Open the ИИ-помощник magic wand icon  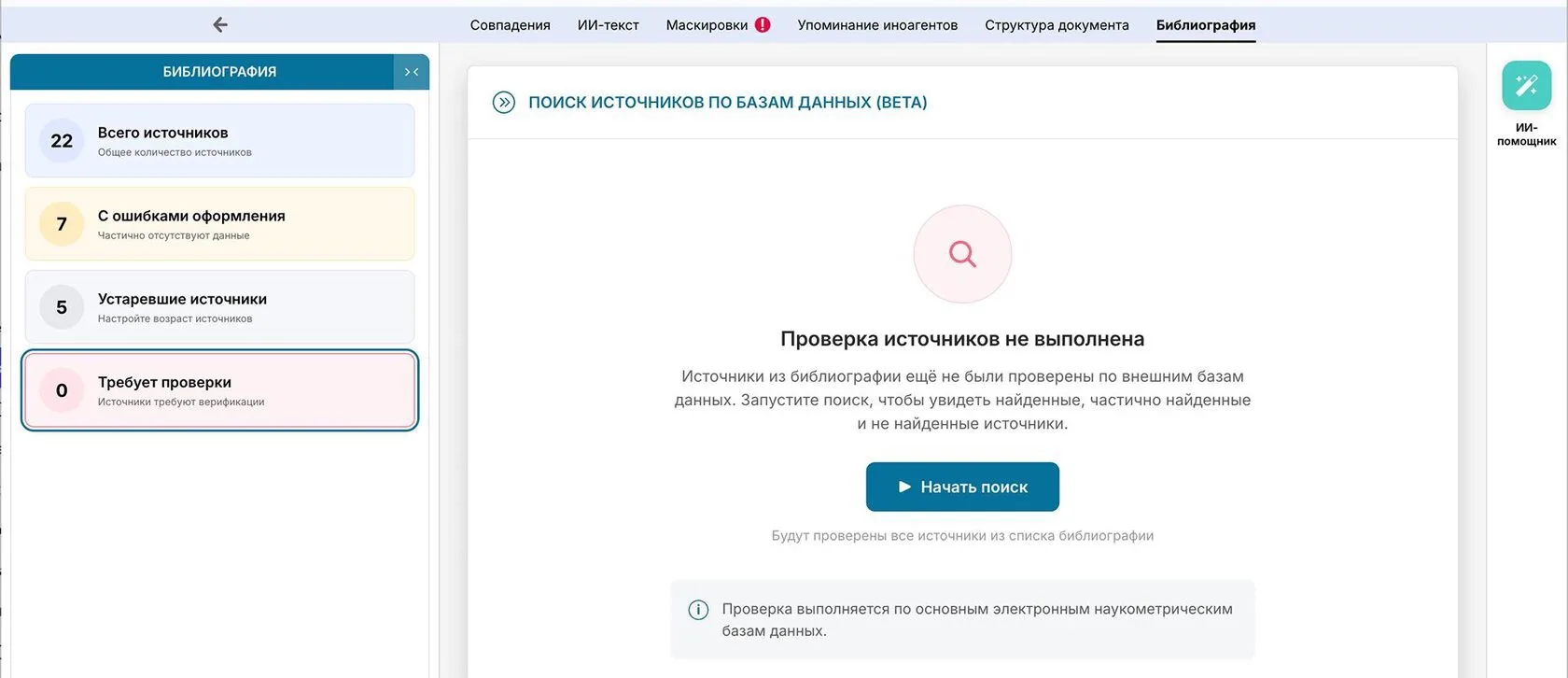(1526, 86)
